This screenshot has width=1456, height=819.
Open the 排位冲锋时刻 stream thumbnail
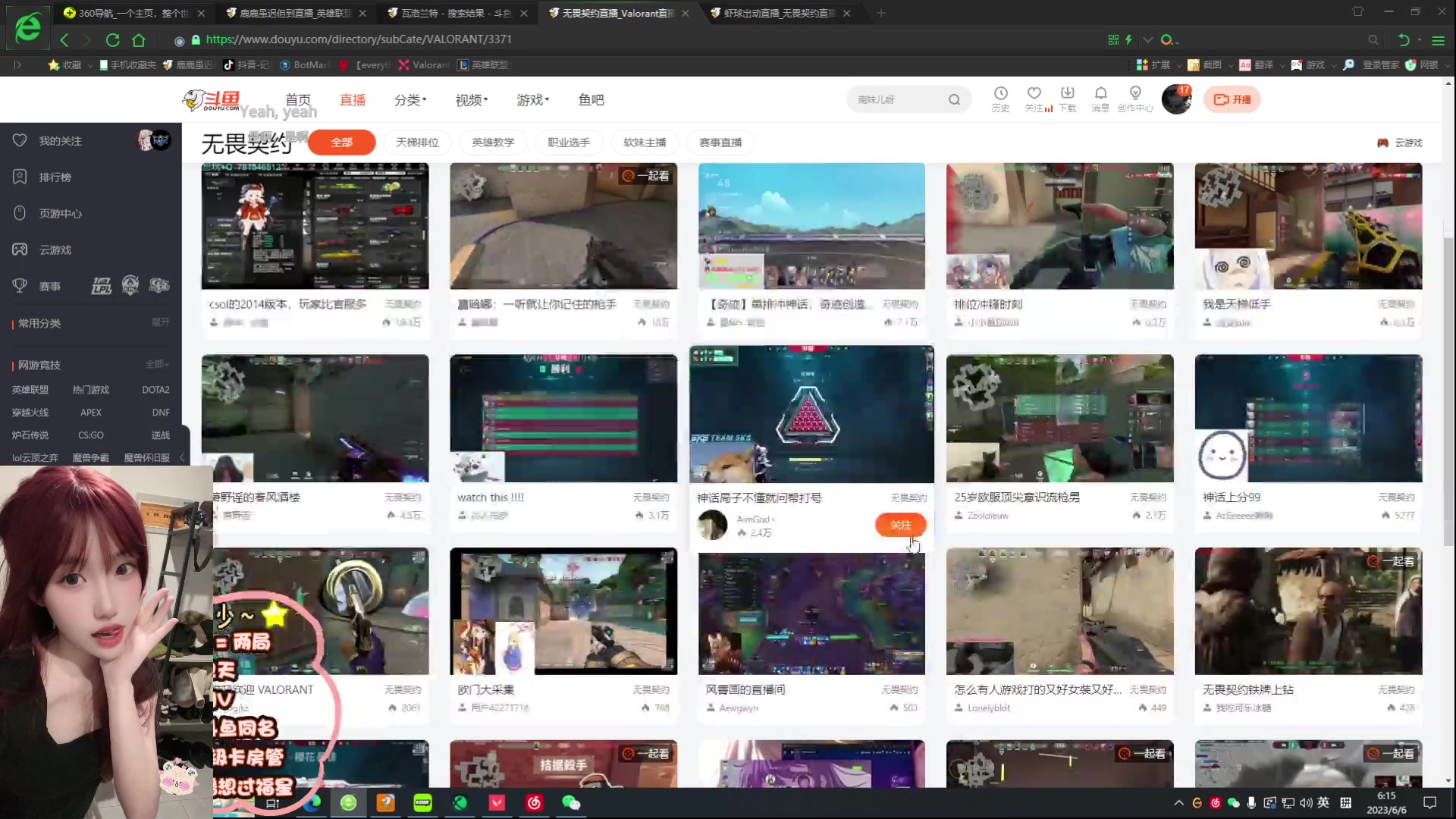click(x=1060, y=226)
